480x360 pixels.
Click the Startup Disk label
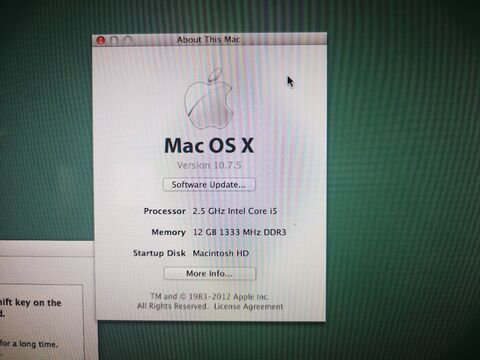[x=159, y=253]
